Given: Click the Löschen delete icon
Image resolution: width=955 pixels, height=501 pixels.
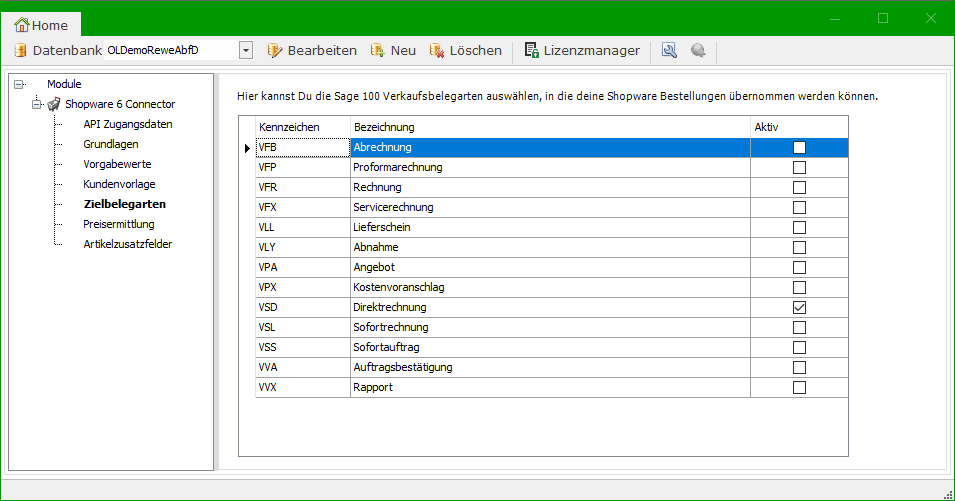Looking at the screenshot, I should point(437,50).
